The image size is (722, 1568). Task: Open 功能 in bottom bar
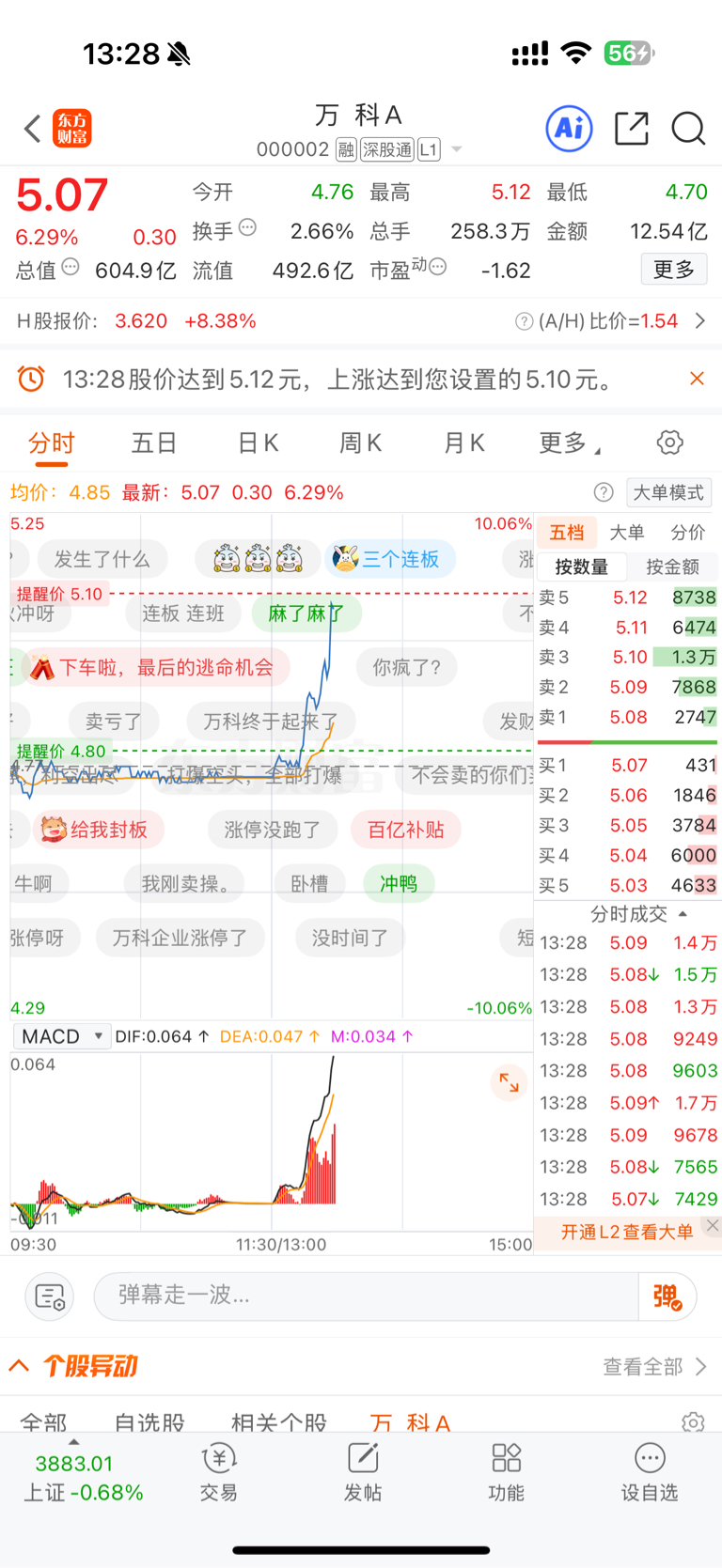[506, 1473]
